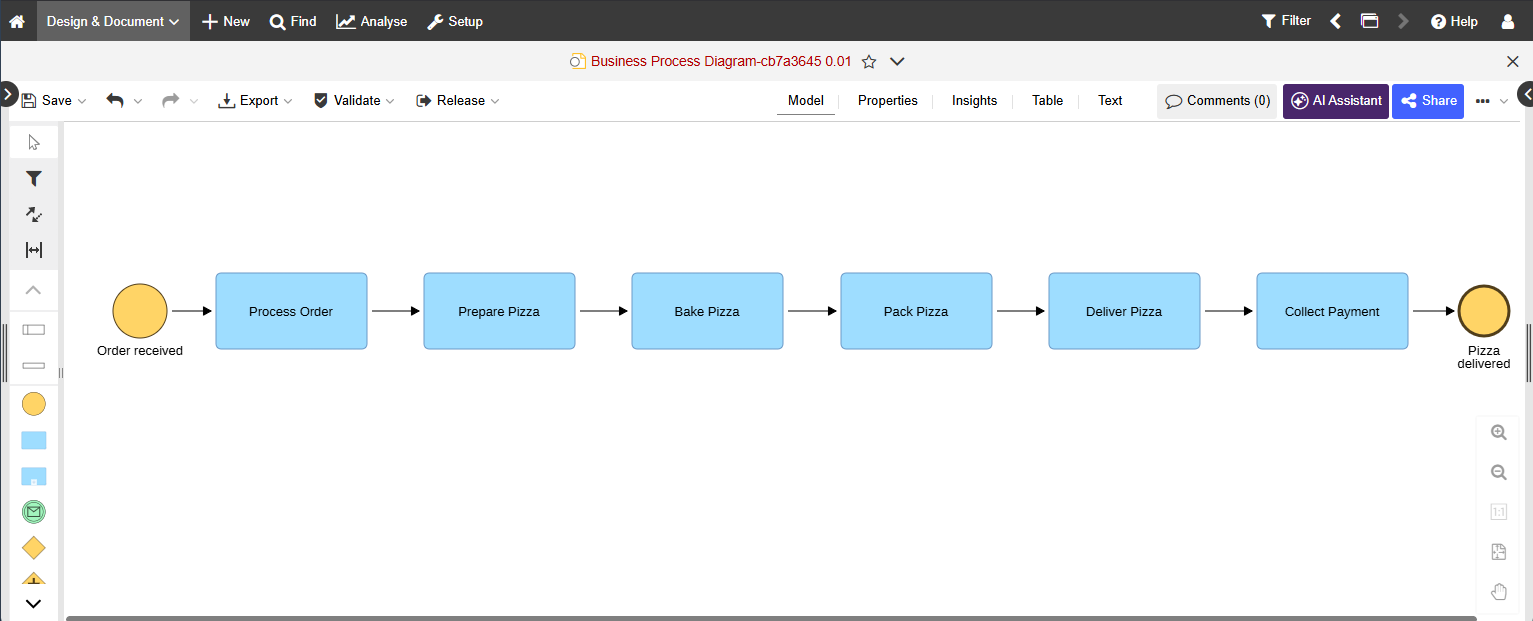This screenshot has height=621, width=1533.
Task: Select the pointer tool in the palette
Action: point(34,142)
